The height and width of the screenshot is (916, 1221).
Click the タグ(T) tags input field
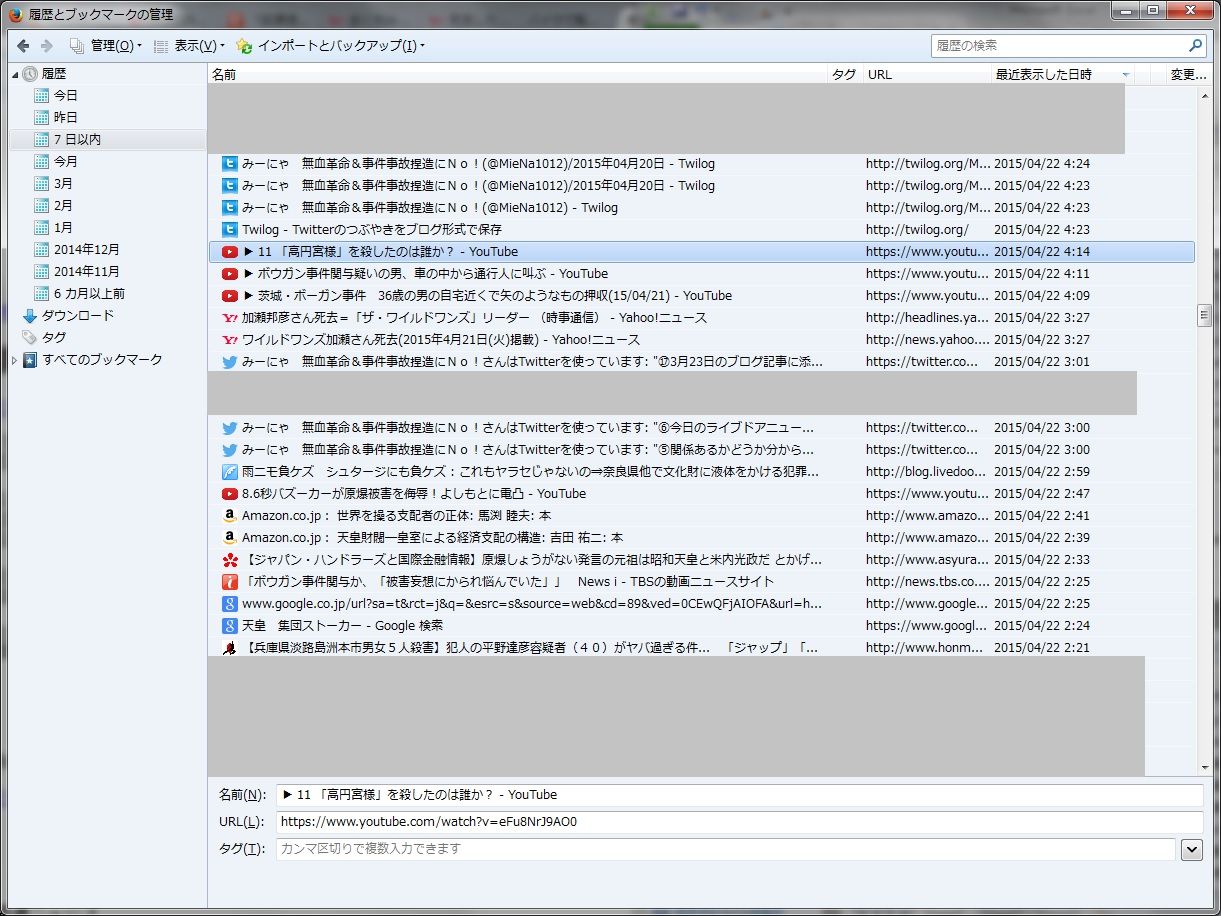click(x=726, y=849)
